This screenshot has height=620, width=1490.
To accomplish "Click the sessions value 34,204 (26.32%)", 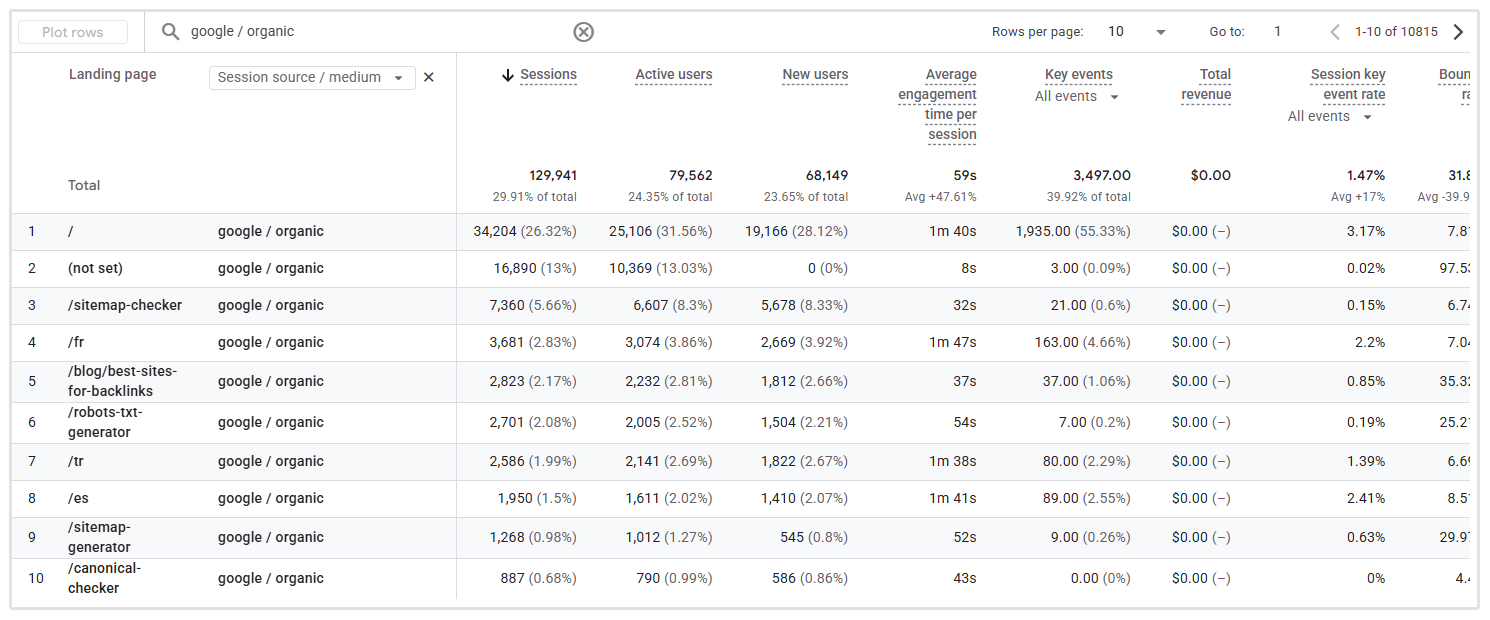I will [x=525, y=232].
